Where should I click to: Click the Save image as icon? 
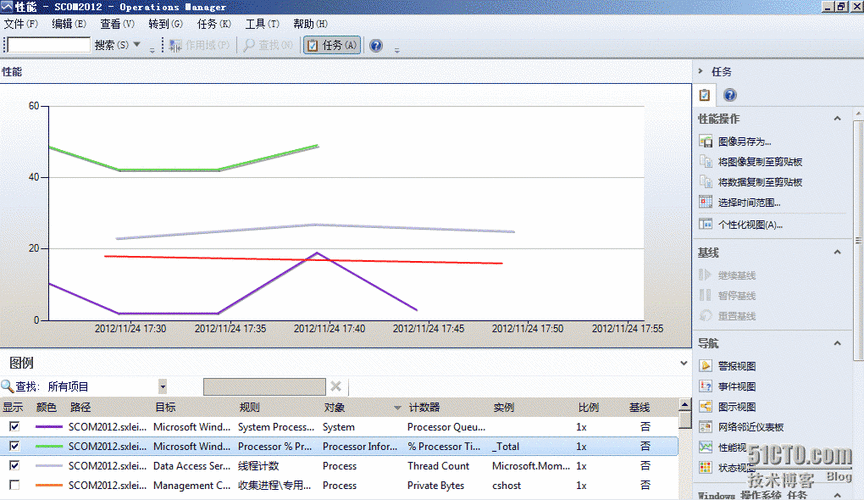(x=706, y=141)
